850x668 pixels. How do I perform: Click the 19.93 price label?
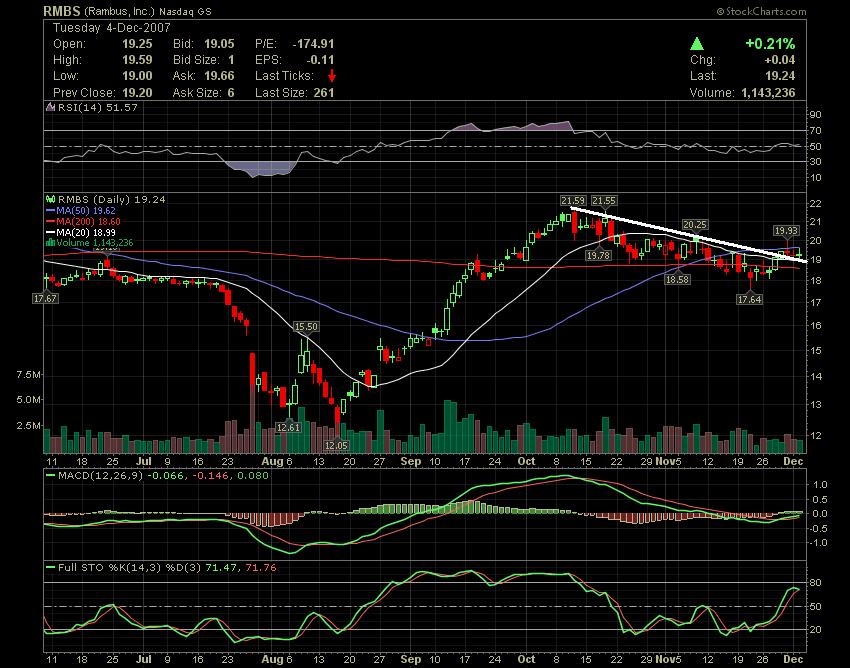(x=786, y=230)
